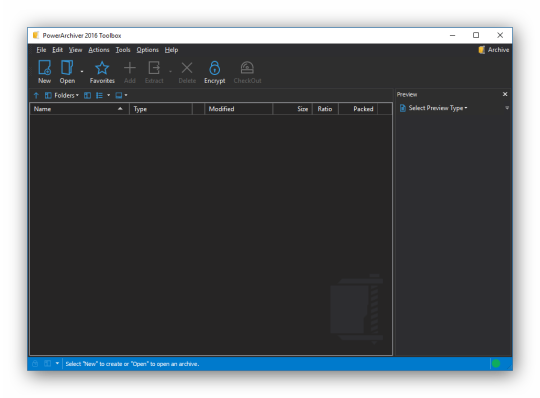The height and width of the screenshot is (398, 540).
Task: Open the Help menu
Action: pos(171,50)
